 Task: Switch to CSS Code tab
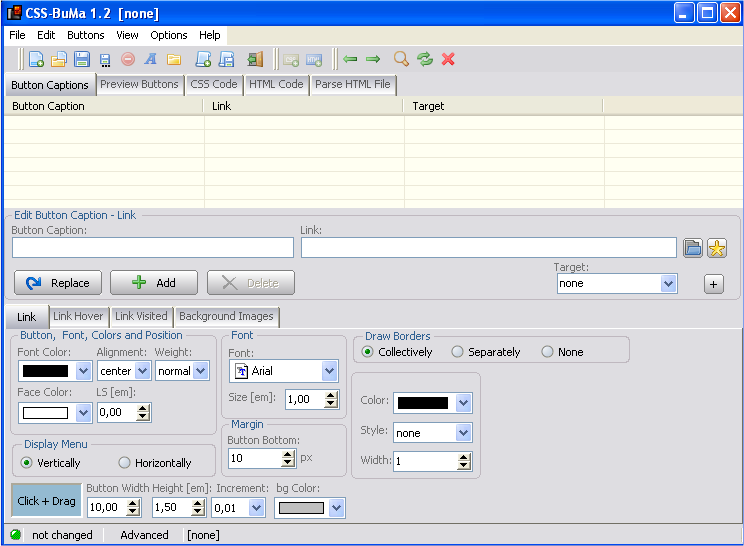[214, 84]
